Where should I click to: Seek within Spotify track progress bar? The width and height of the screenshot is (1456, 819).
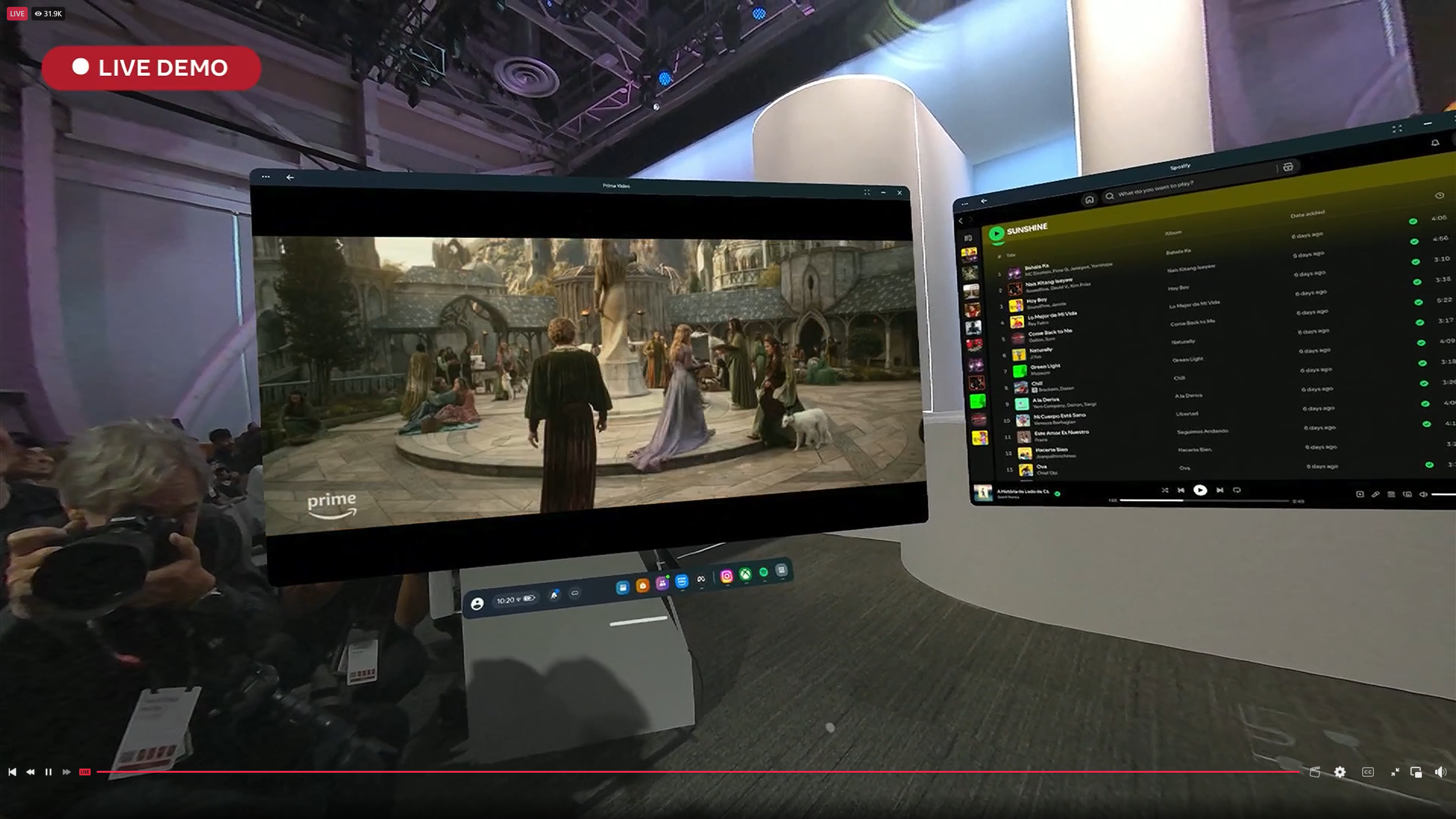1204,500
